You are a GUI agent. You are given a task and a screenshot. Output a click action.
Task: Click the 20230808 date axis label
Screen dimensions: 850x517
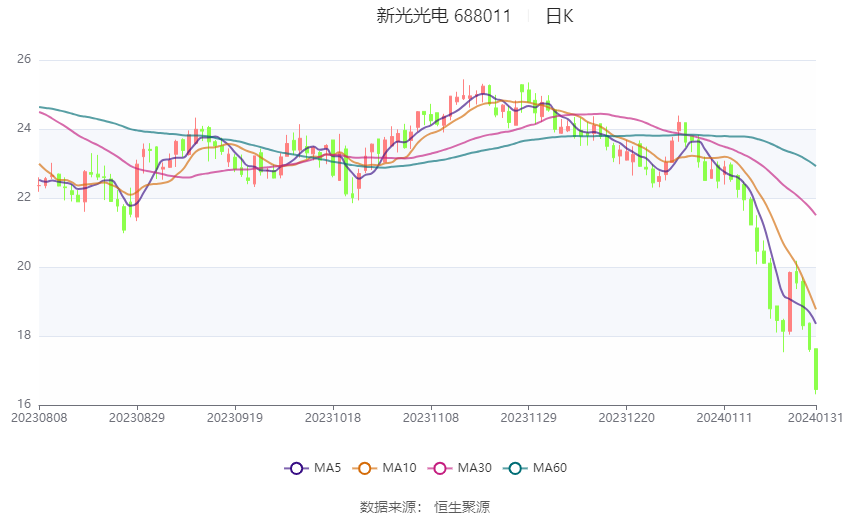(39, 418)
